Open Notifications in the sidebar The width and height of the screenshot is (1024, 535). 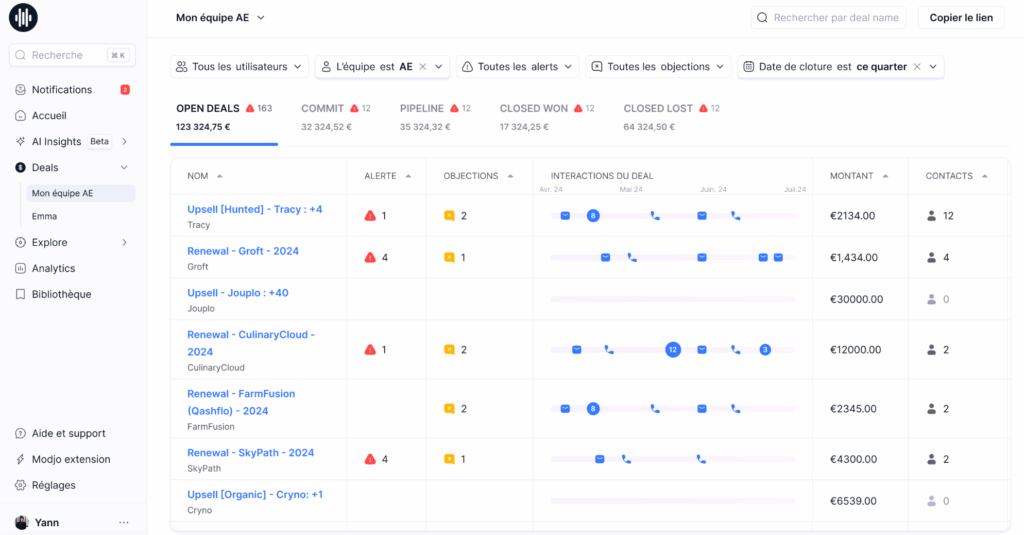tap(62, 89)
